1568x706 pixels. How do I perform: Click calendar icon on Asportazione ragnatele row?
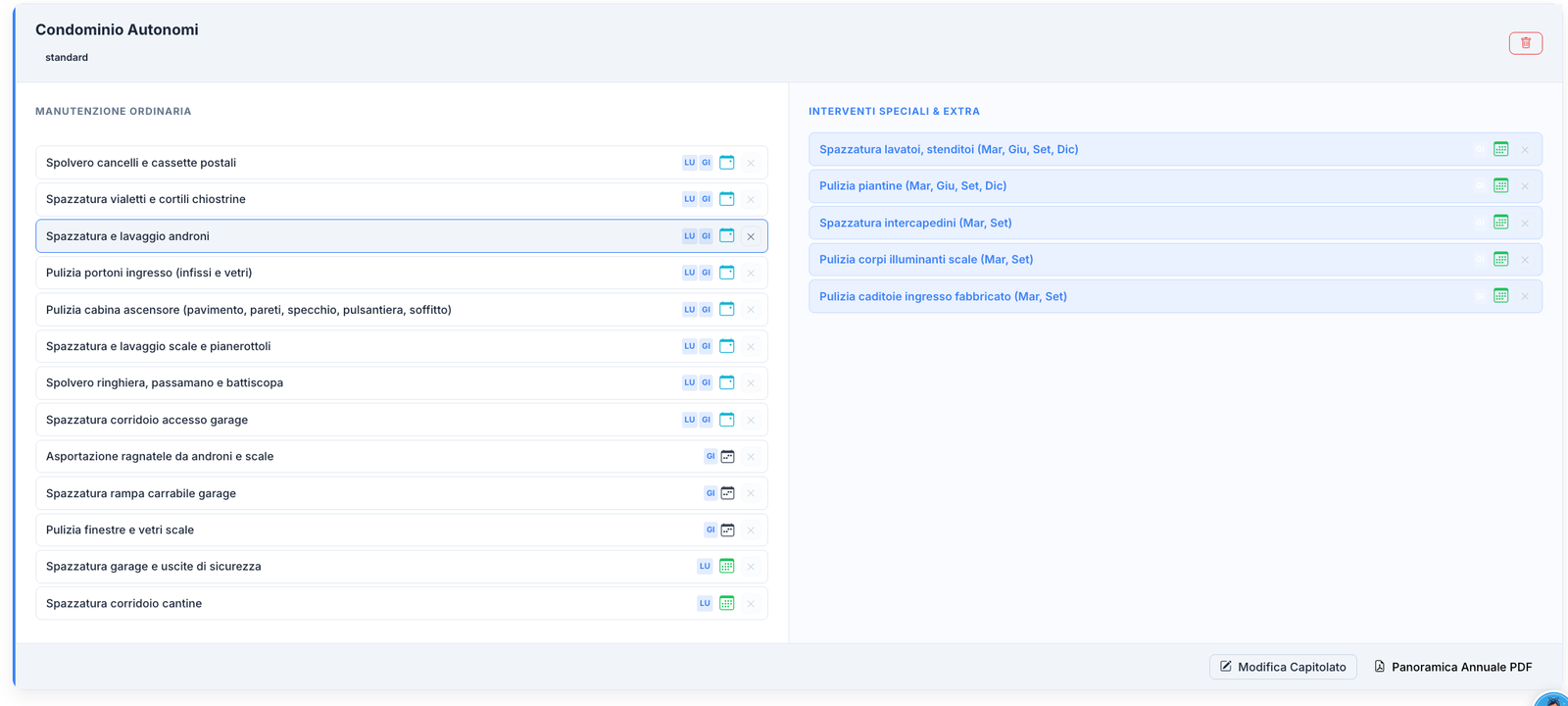[727, 457]
